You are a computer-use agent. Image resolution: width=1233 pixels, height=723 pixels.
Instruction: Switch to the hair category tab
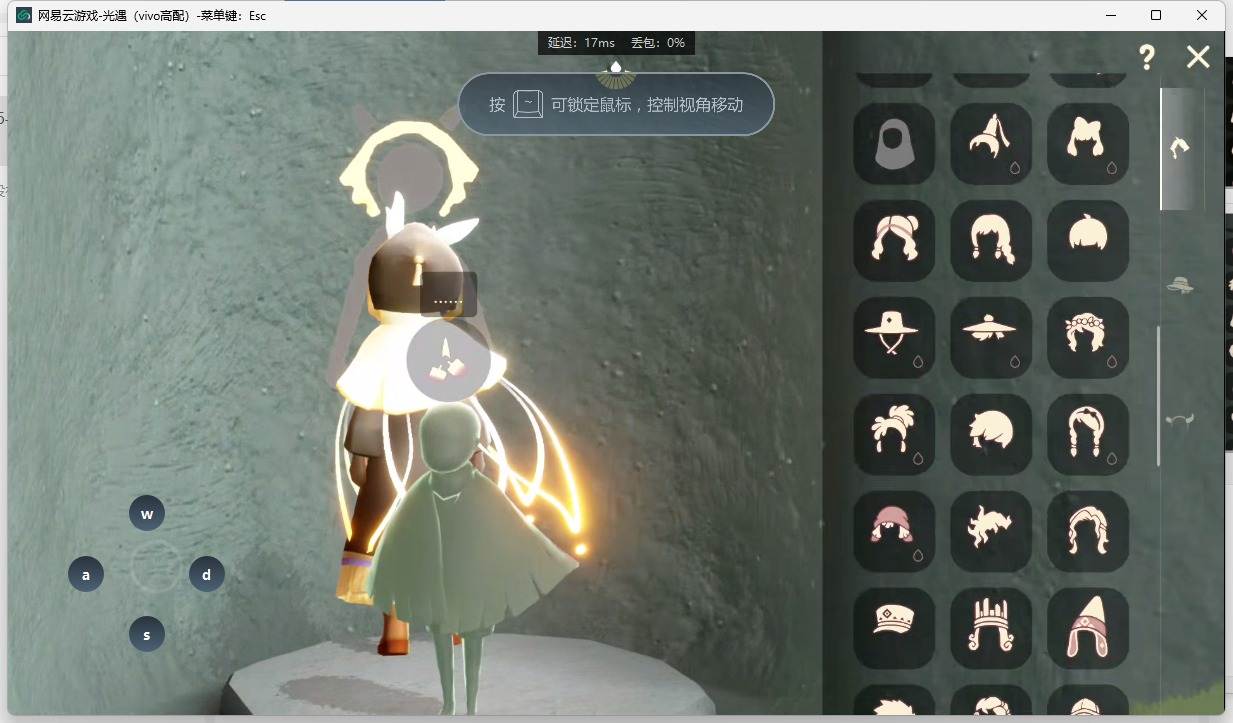(x=1180, y=148)
